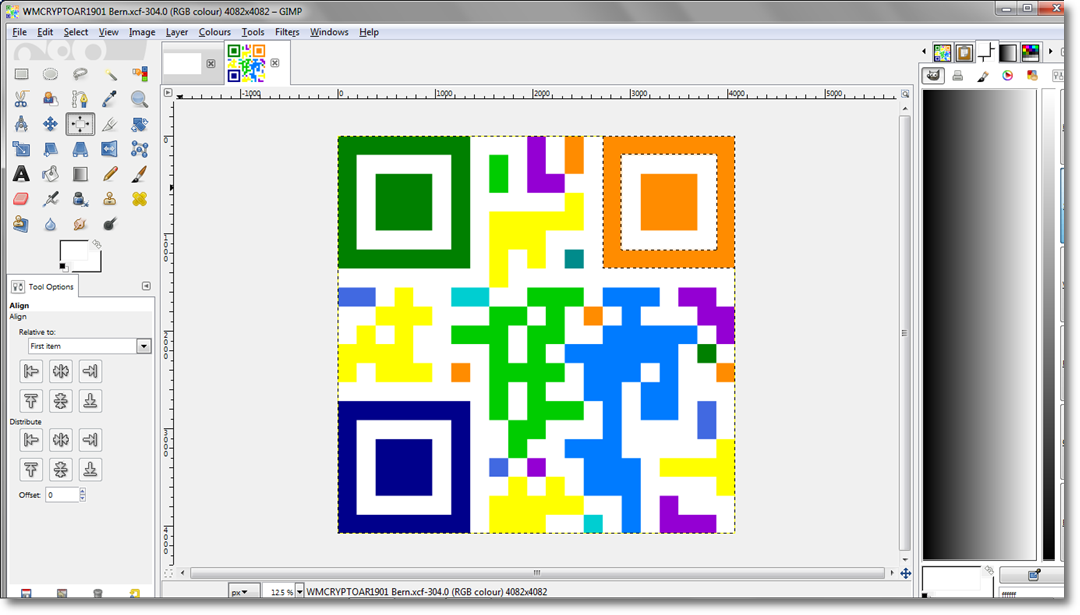Image resolution: width=1080 pixels, height=615 pixels.
Task: Swap foreground and background colours in toolbox
Action: (97, 244)
